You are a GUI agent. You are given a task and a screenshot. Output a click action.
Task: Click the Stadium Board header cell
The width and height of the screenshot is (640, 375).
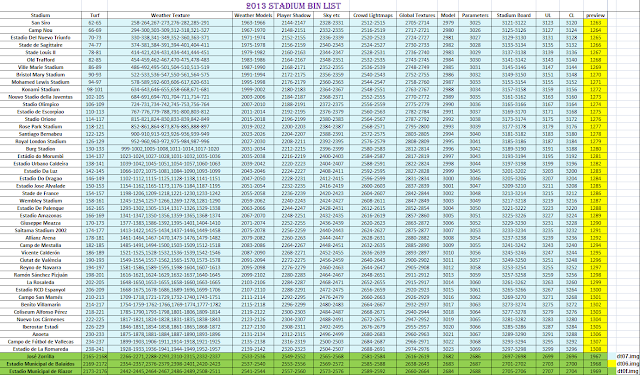pos(513,15)
